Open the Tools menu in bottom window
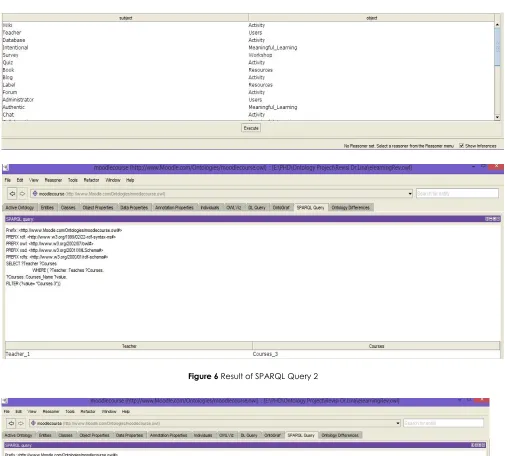505x456 pixels. pos(70,412)
